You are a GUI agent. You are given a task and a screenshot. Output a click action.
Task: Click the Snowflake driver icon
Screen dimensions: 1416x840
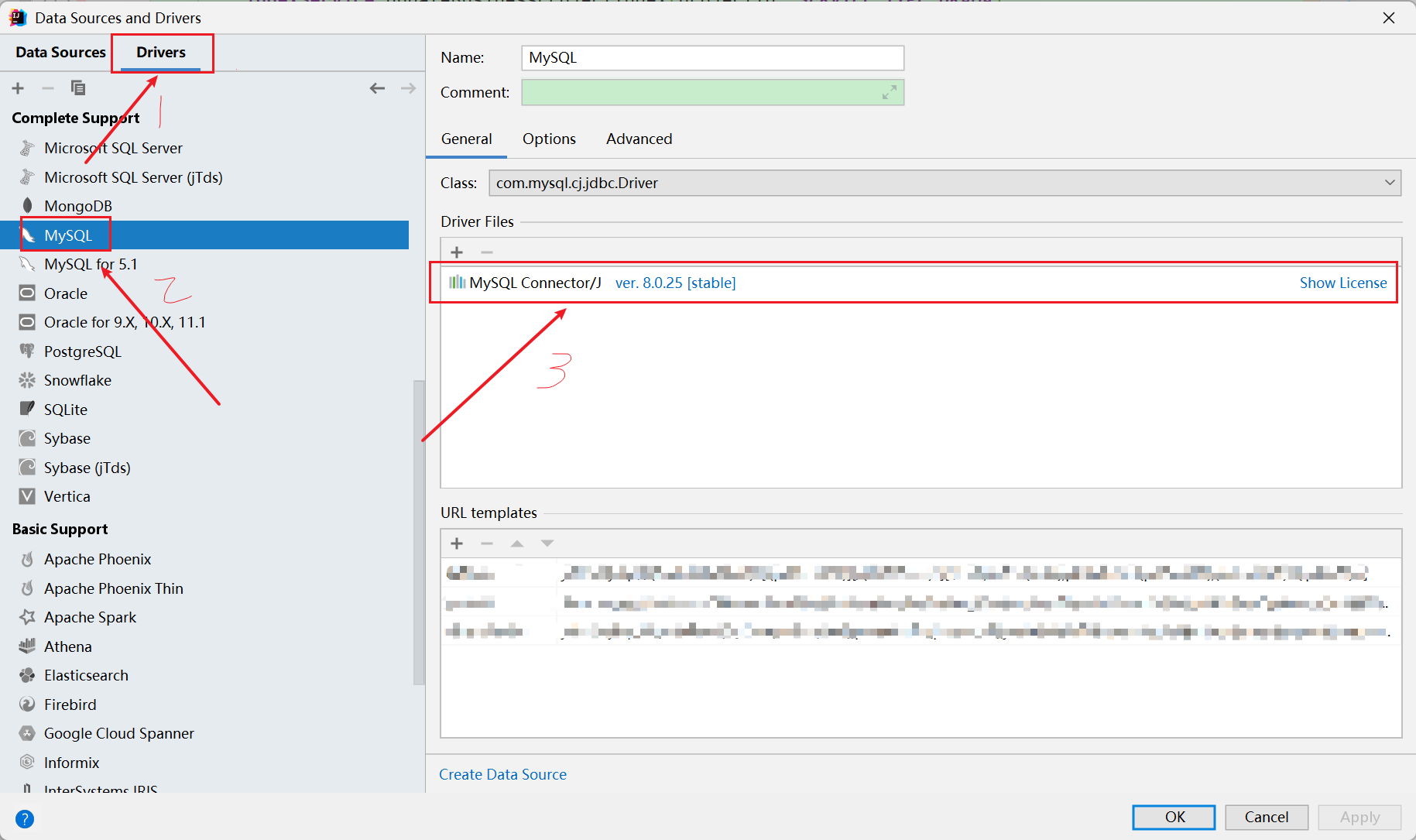[x=27, y=380]
